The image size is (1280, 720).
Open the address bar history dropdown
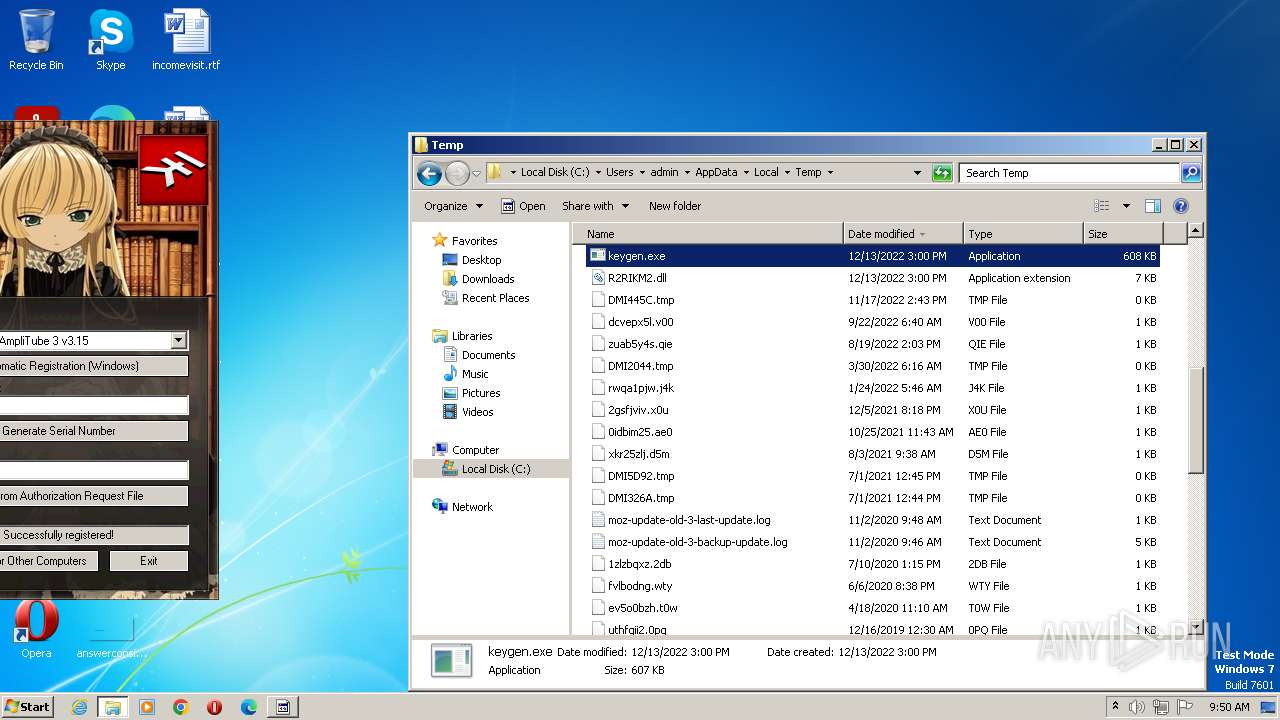pos(917,173)
